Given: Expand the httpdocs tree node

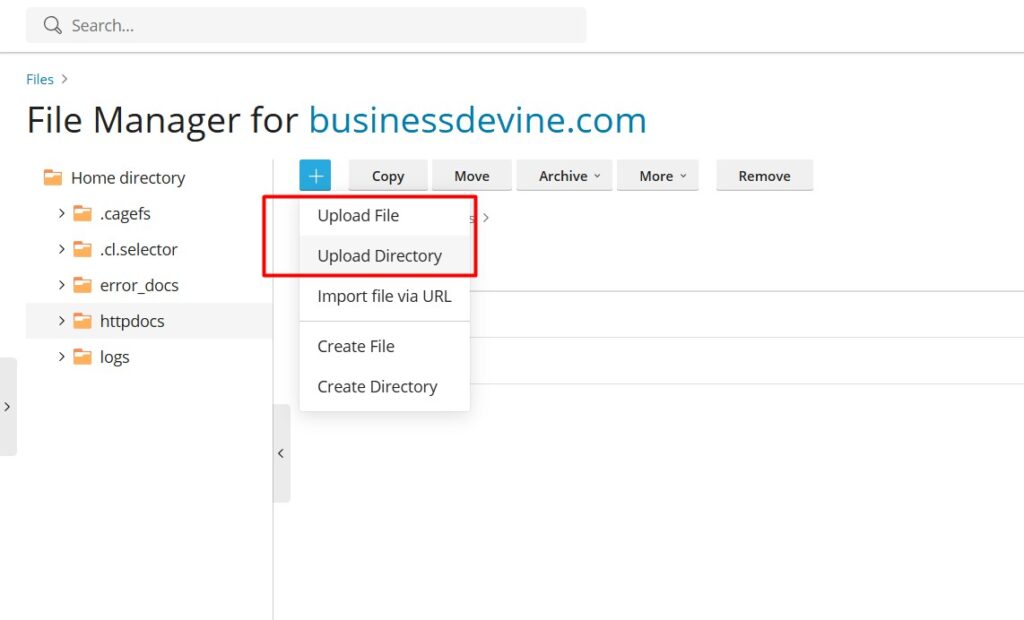Looking at the screenshot, I should click(x=61, y=321).
